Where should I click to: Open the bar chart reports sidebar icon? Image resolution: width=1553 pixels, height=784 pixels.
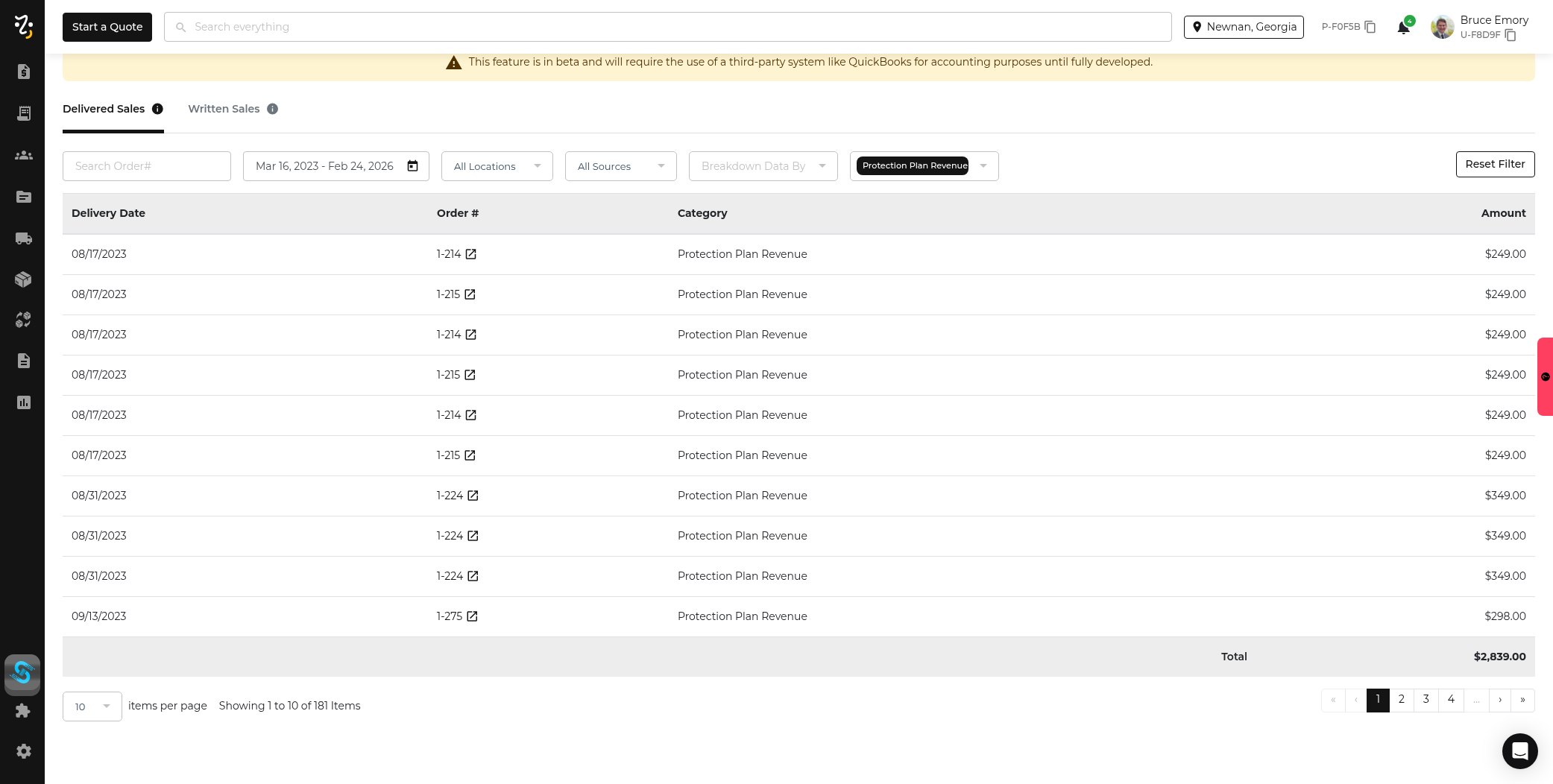23,402
